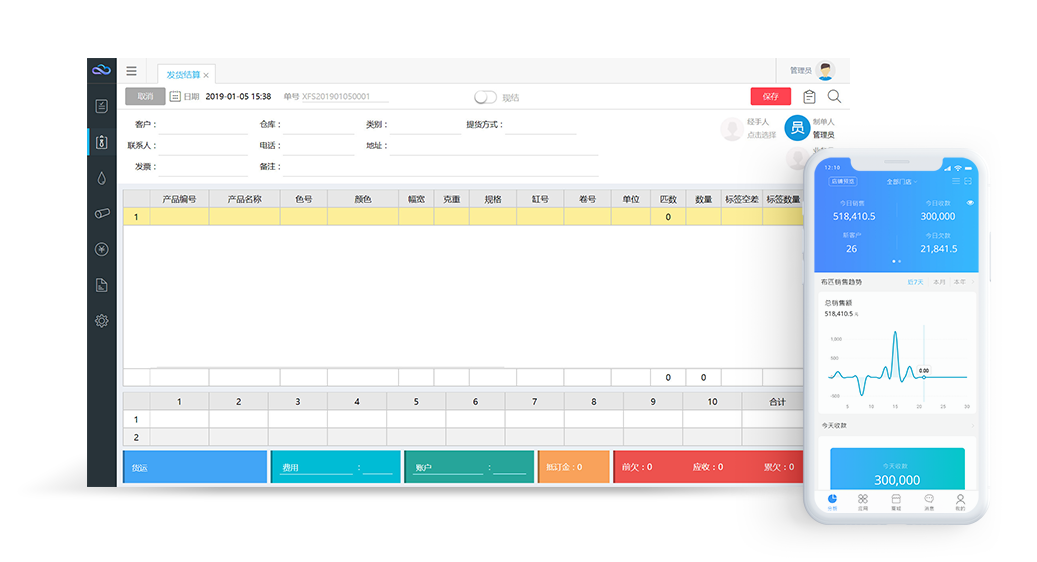Click the search magnifier icon
Screen dimensions: 1037x562
pyautogui.click(x=834, y=97)
